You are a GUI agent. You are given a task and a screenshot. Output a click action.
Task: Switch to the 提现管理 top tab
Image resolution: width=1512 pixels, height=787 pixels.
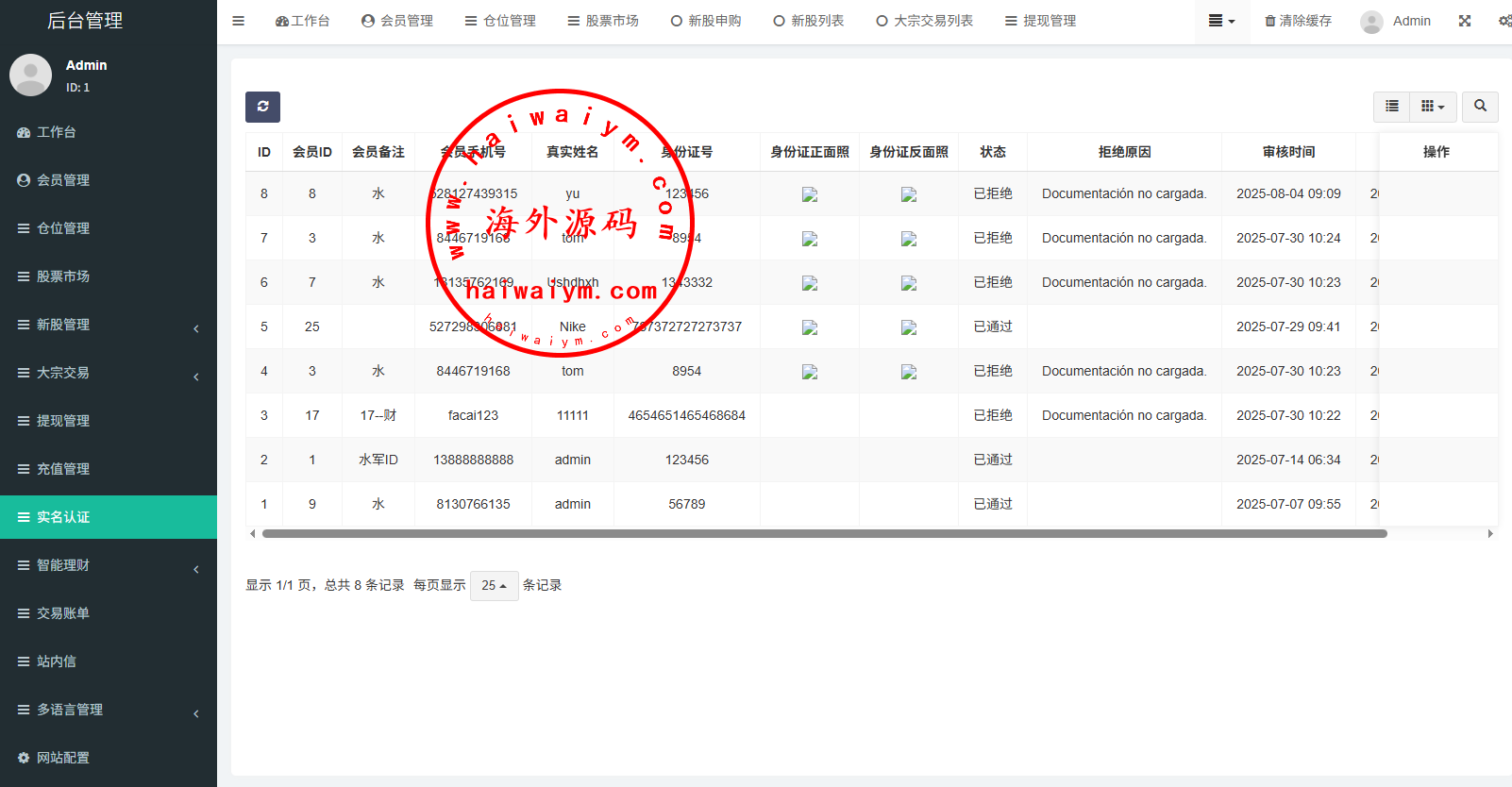pos(1040,21)
